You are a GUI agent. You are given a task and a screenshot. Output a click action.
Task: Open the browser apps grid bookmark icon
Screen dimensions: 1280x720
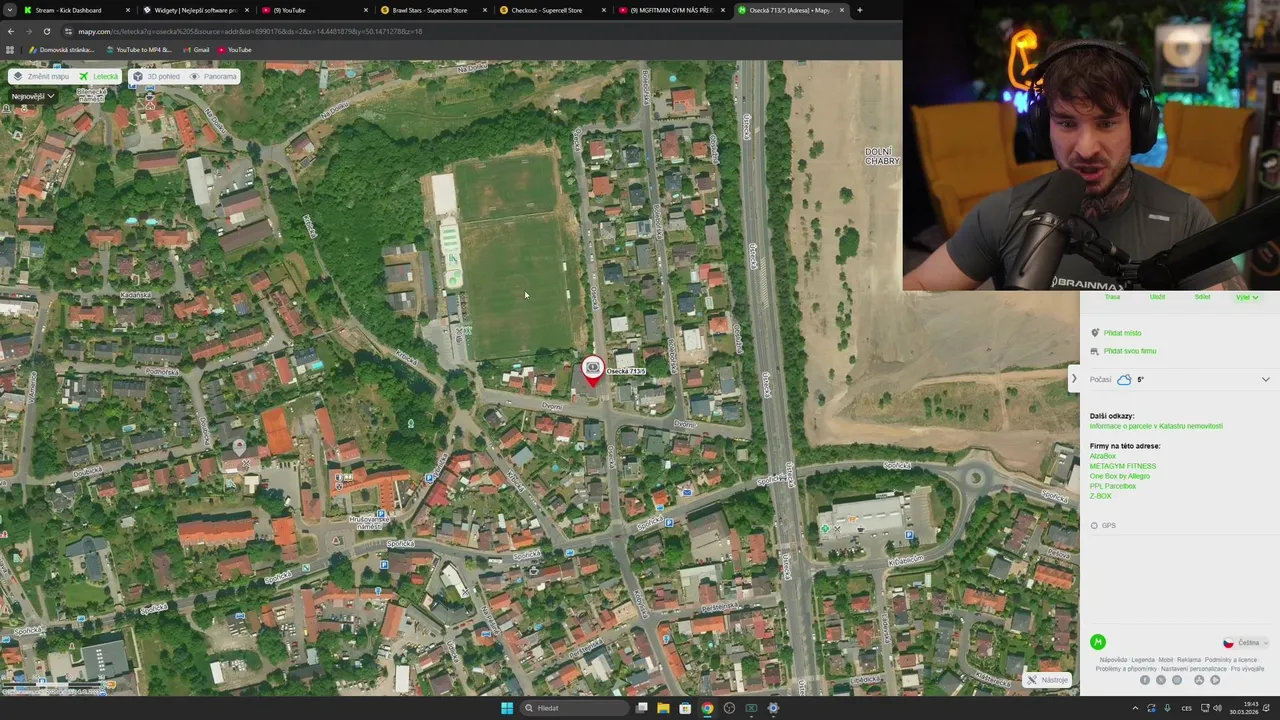click(10, 49)
